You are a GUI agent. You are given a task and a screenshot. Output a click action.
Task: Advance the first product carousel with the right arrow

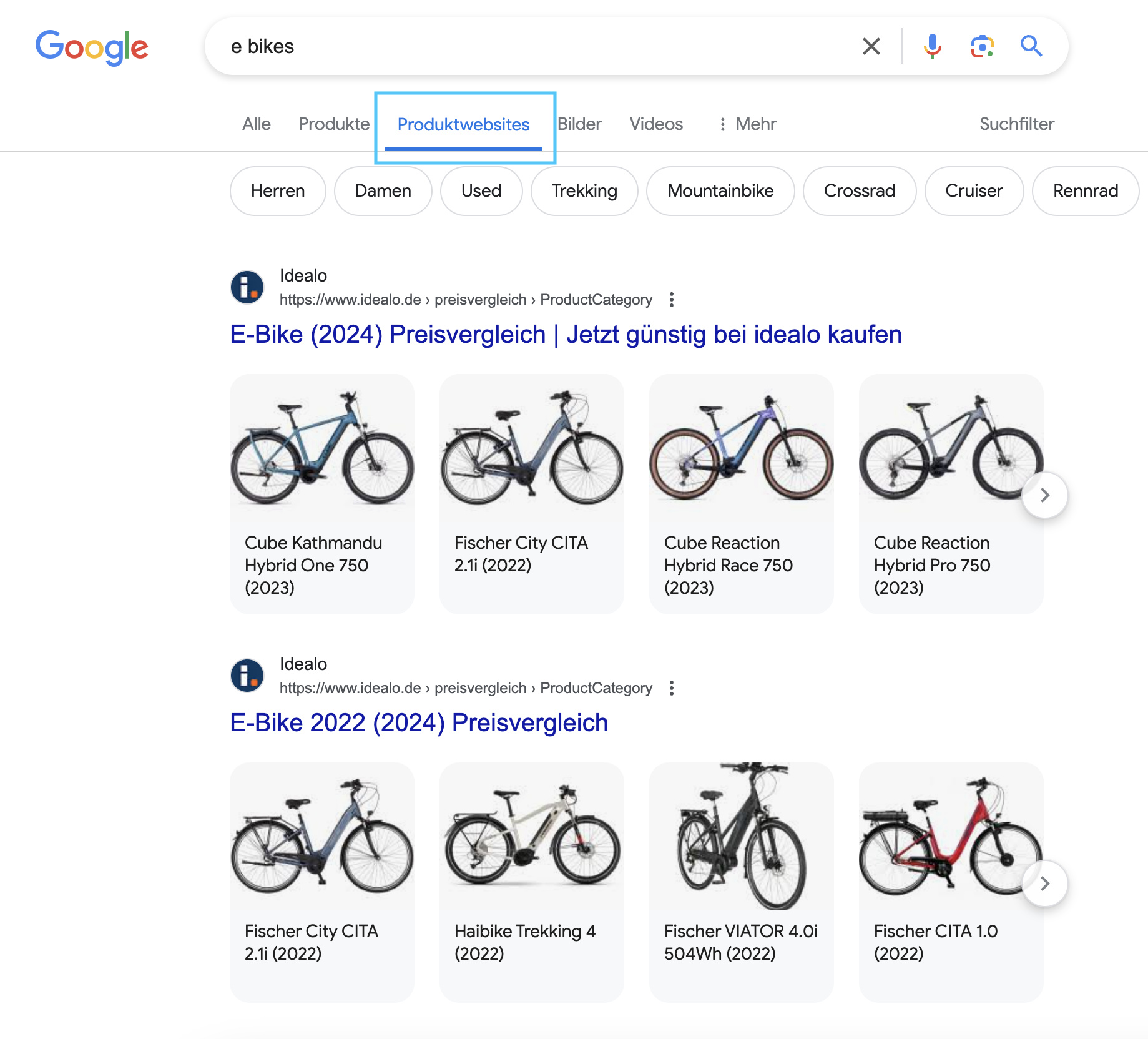[x=1044, y=495]
